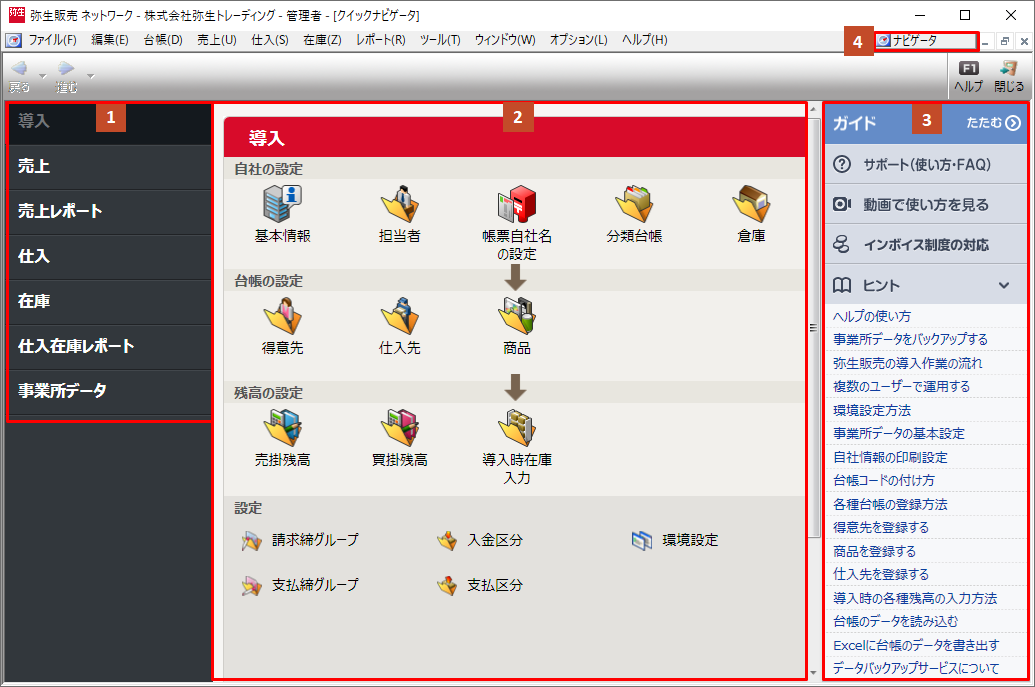Open hint 事業所データをバックアップする

910,339
